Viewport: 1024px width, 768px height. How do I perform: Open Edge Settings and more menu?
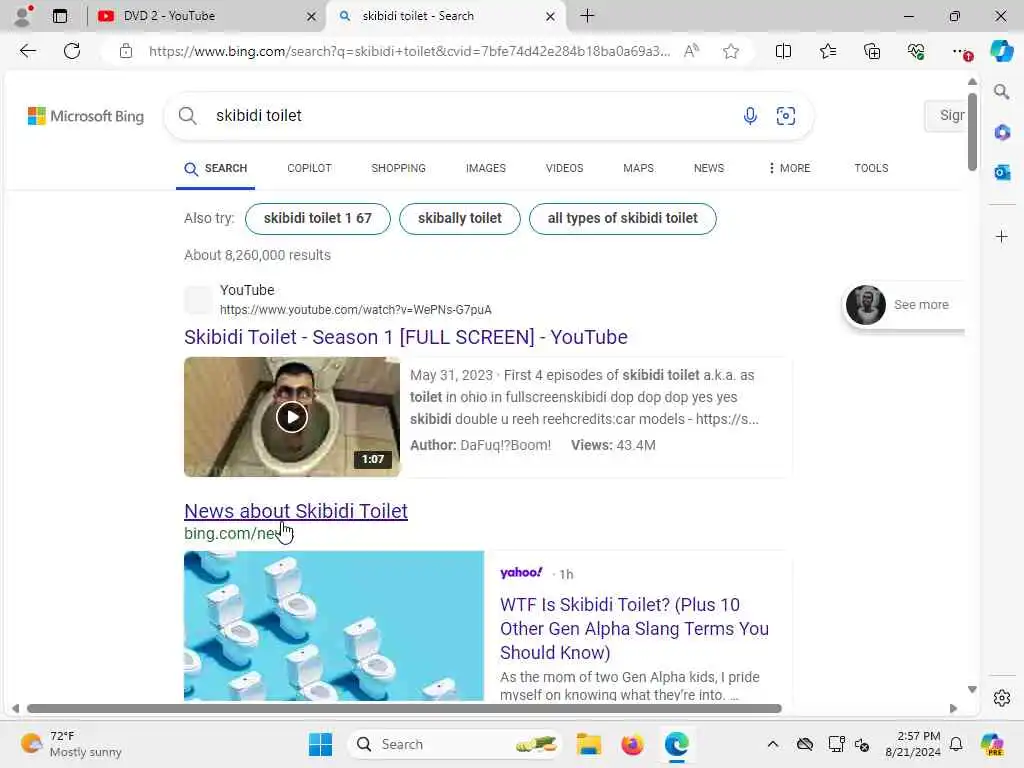(x=960, y=51)
